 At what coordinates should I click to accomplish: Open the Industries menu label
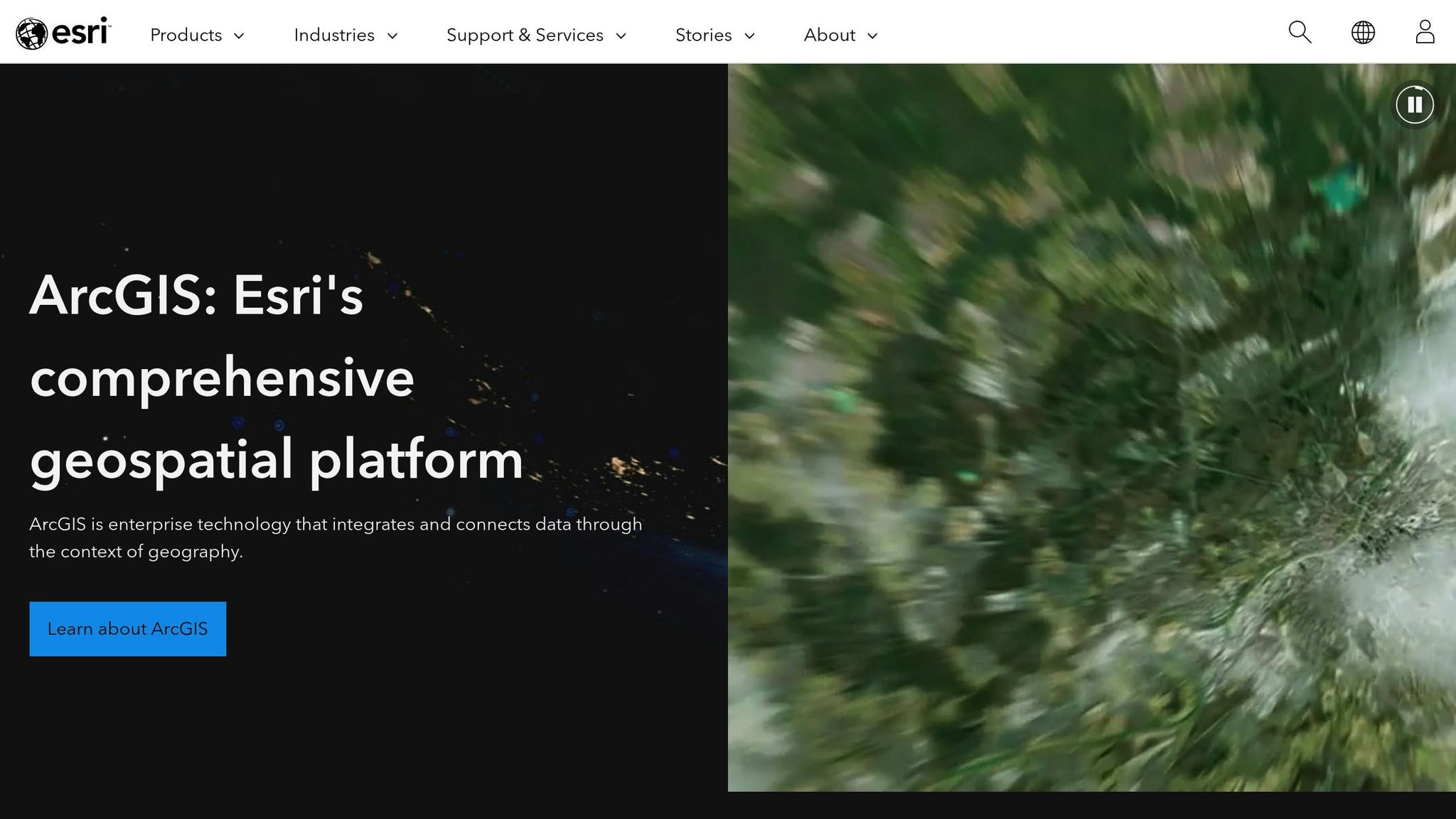(334, 35)
